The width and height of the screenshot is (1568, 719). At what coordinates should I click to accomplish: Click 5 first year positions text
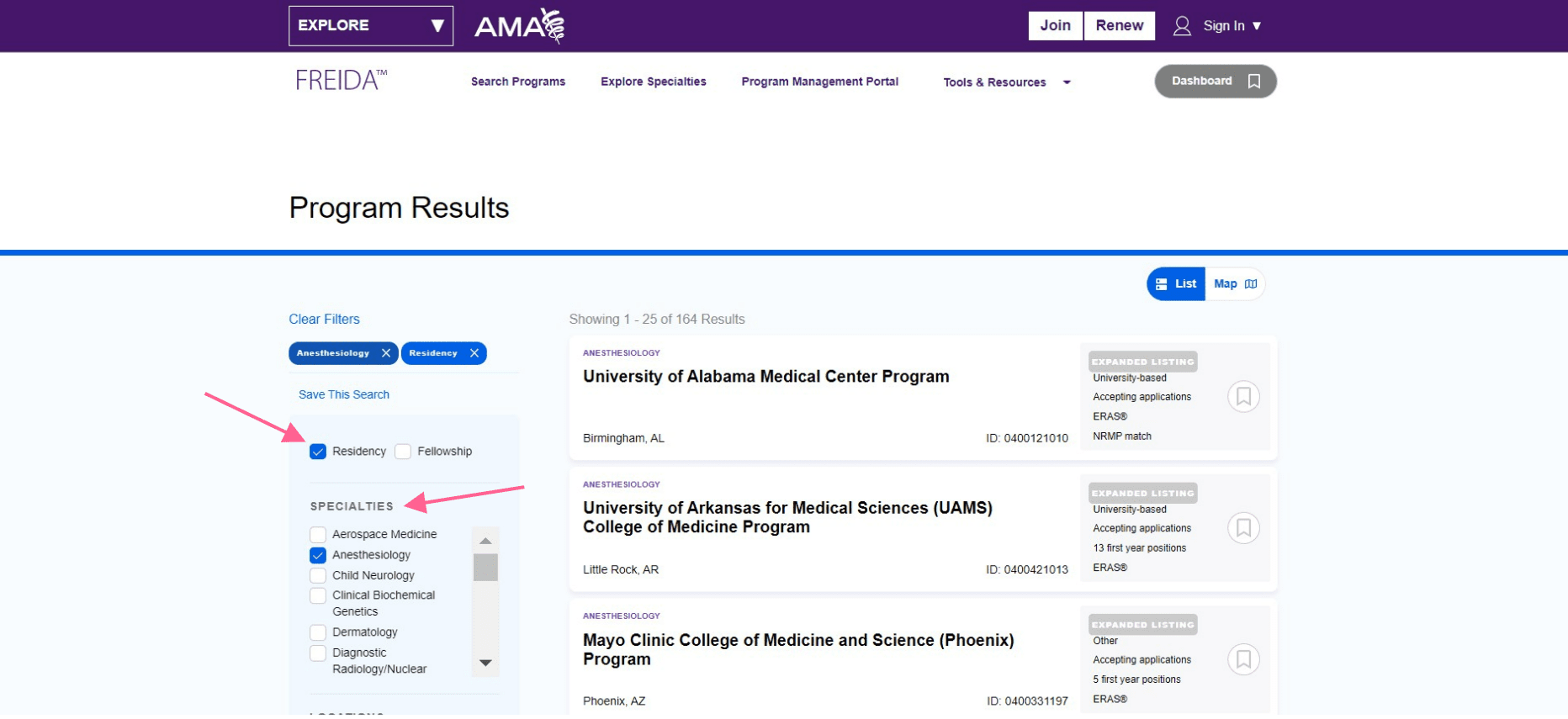click(x=1136, y=679)
